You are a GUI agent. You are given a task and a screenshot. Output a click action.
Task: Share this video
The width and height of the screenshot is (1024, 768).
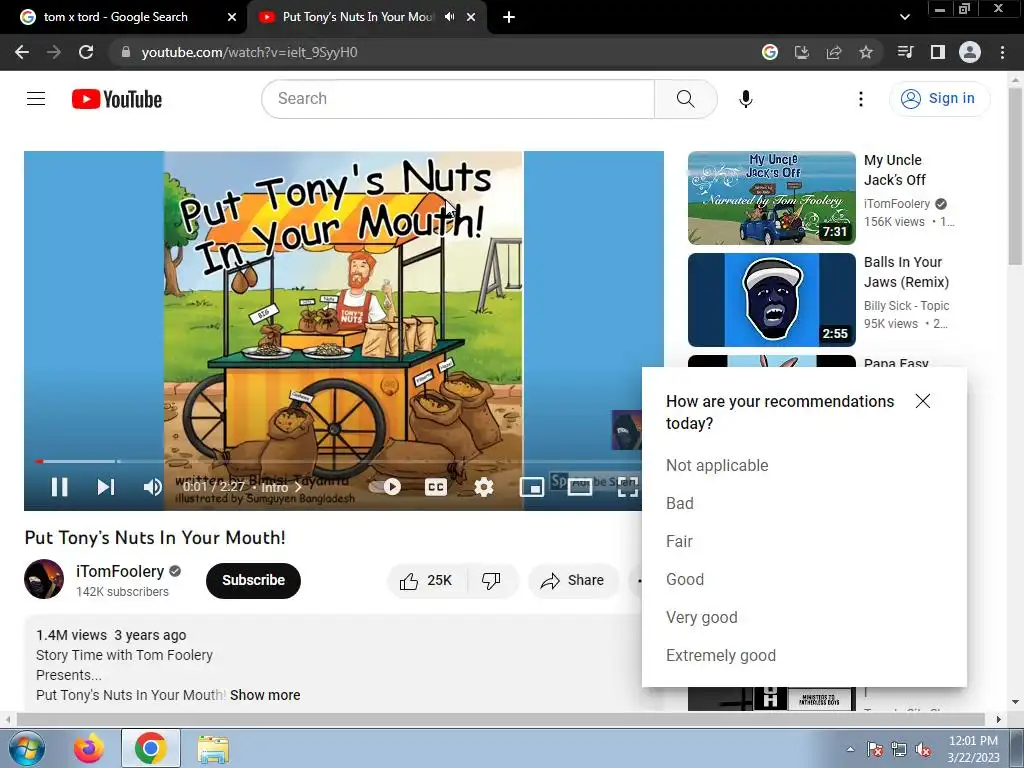pos(573,581)
